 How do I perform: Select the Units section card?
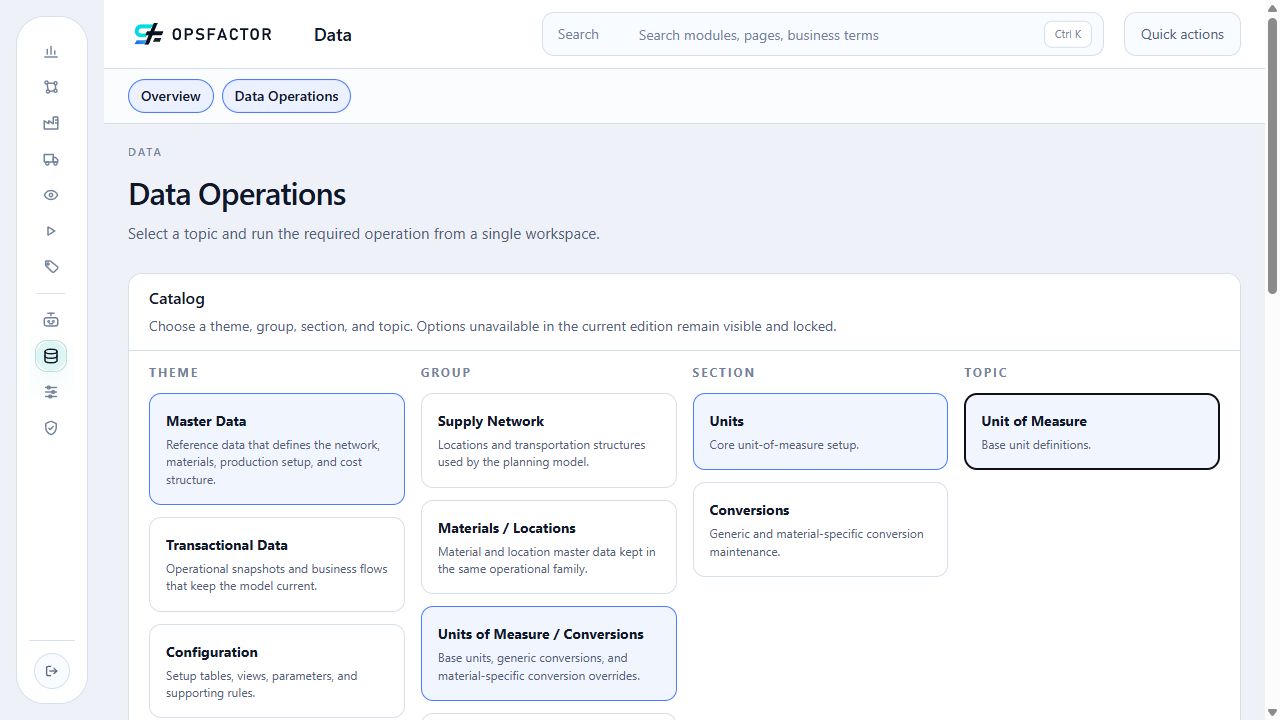(x=820, y=431)
